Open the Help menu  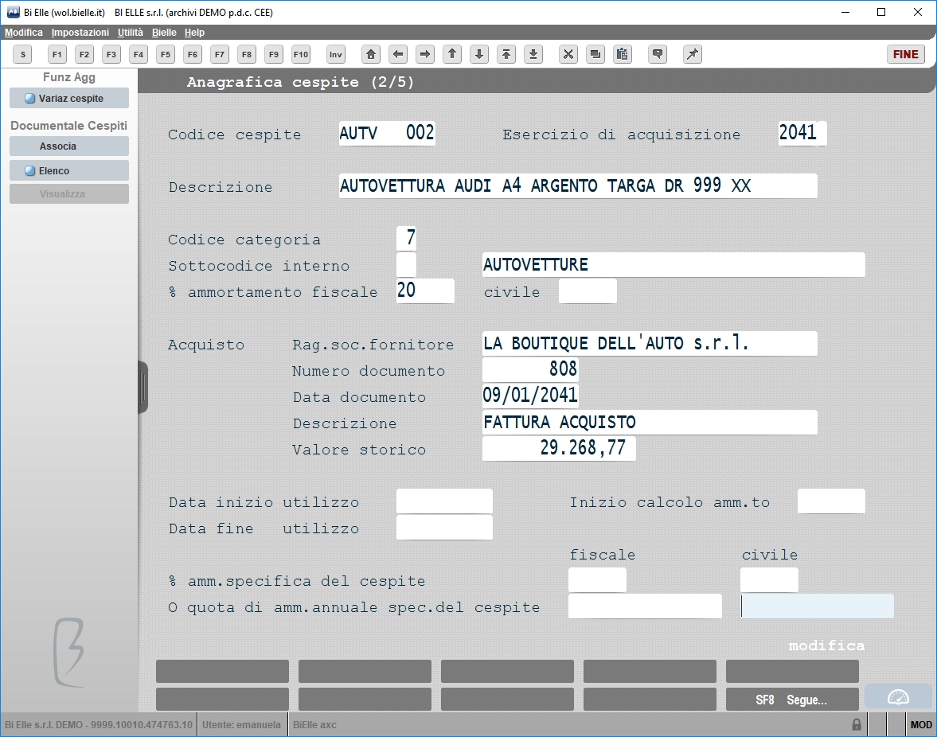pyautogui.click(x=194, y=32)
